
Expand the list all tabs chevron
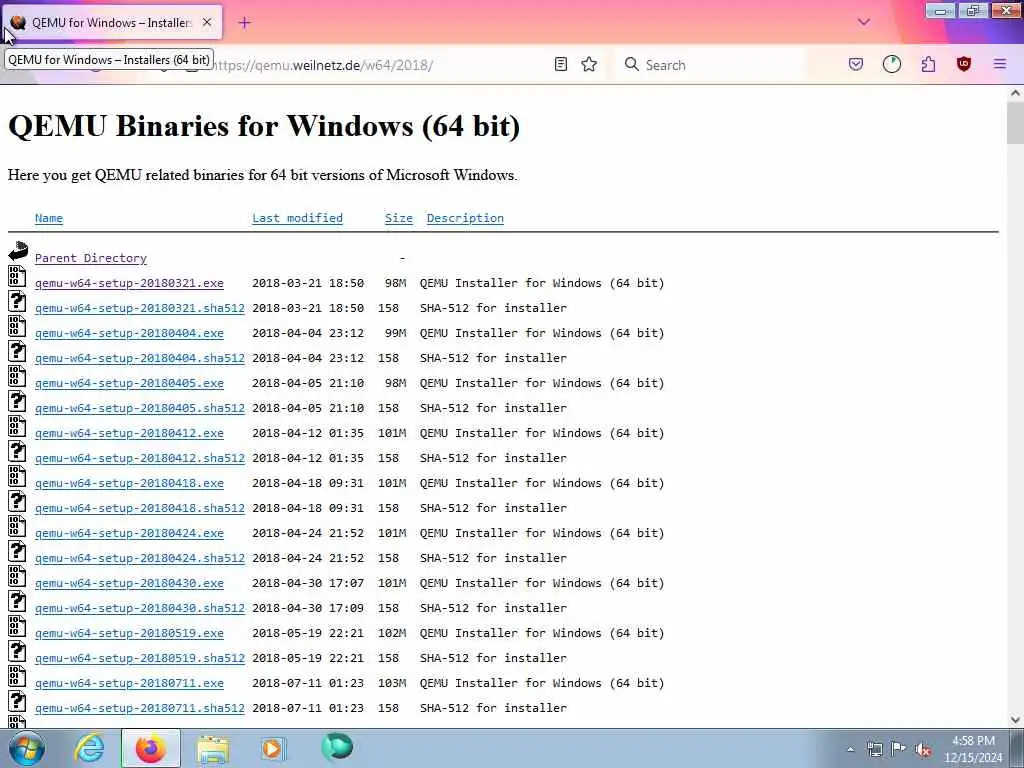click(864, 22)
